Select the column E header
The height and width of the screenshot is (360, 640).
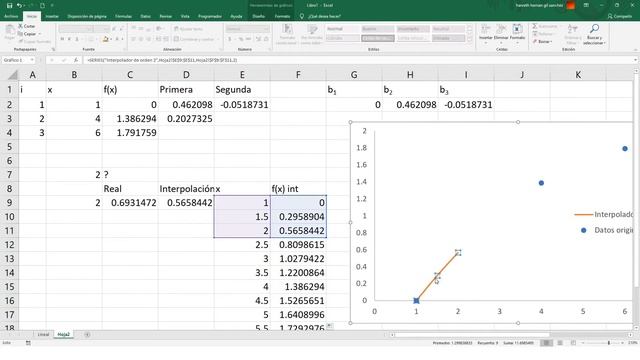(x=242, y=75)
